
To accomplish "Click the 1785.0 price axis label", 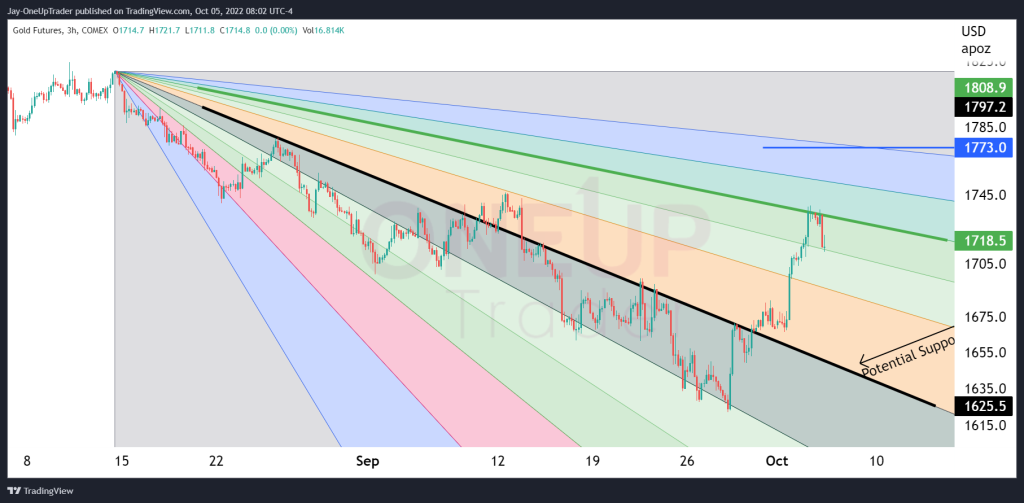I will point(984,127).
